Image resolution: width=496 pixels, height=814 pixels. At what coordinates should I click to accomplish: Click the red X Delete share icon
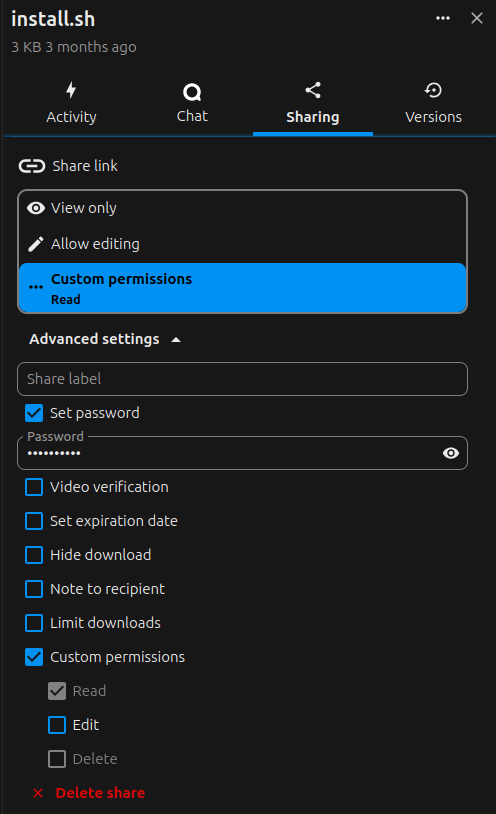click(38, 793)
